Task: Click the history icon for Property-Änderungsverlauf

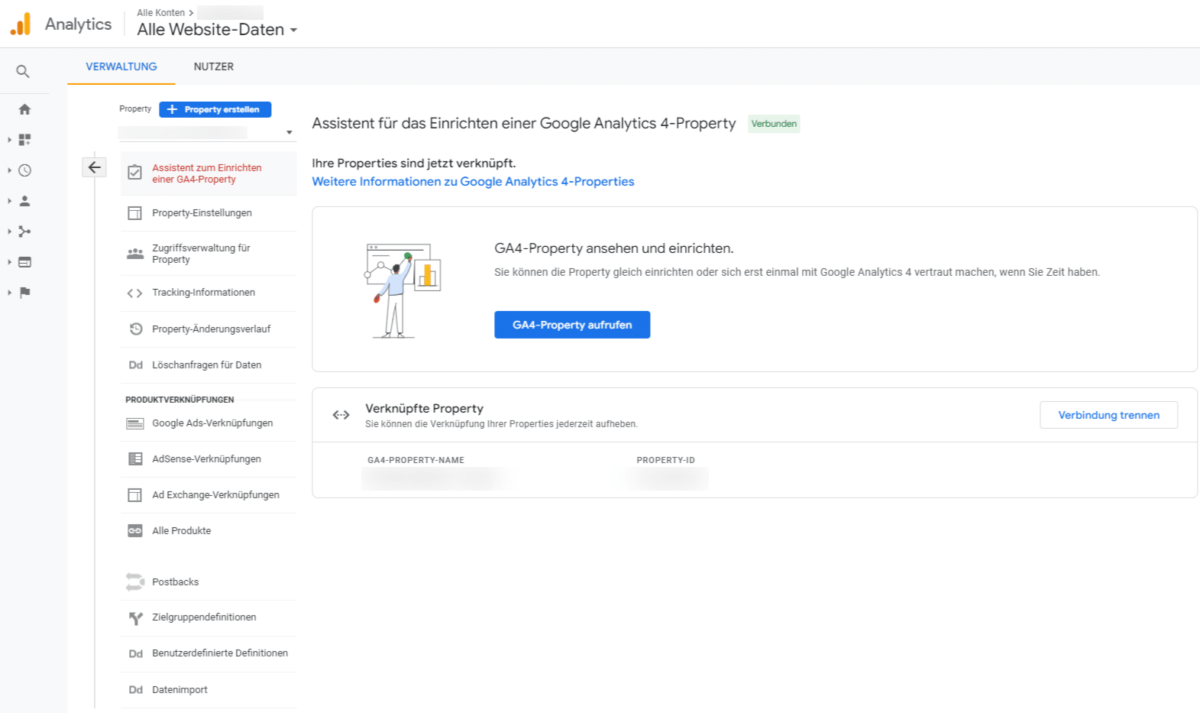Action: click(135, 329)
